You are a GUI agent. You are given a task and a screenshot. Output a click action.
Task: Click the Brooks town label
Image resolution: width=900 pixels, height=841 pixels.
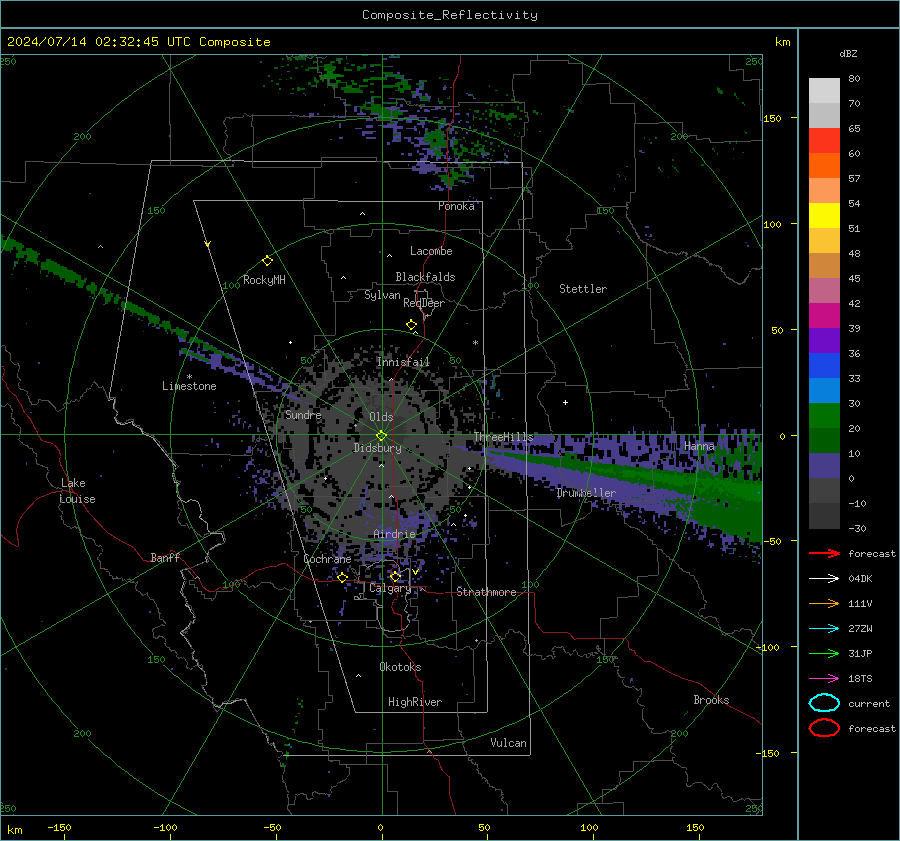(711, 700)
